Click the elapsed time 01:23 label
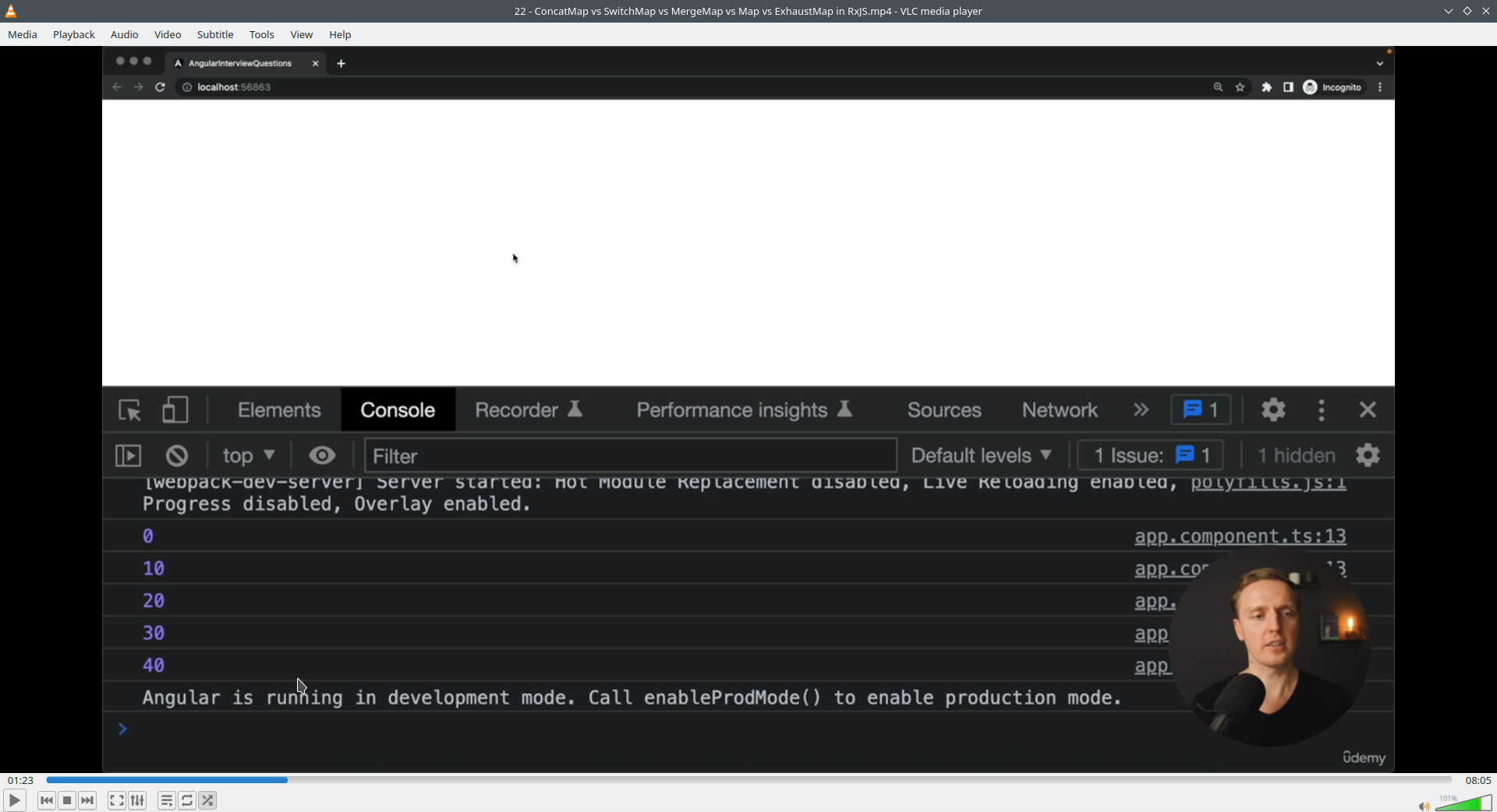 (x=21, y=780)
